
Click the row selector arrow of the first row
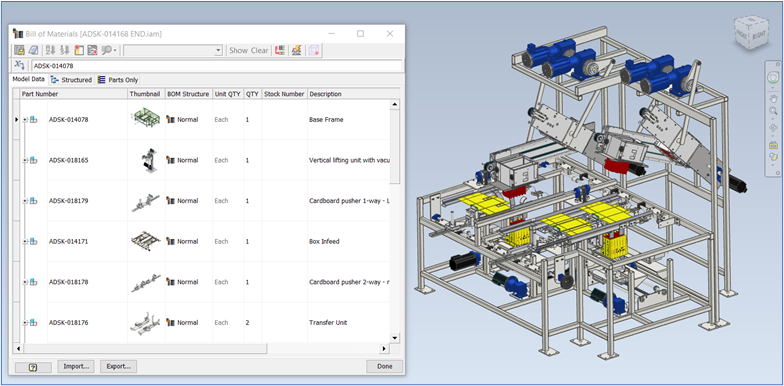[16, 120]
